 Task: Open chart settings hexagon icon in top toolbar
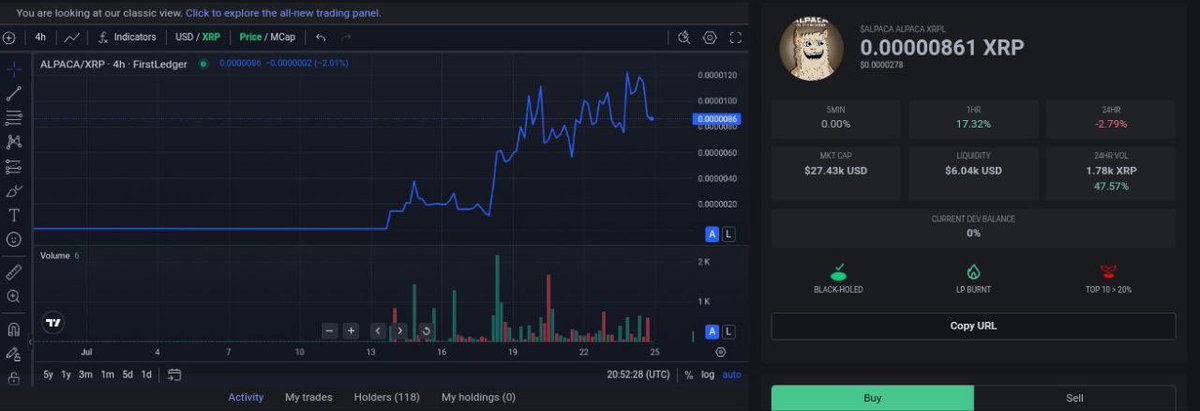[x=710, y=38]
